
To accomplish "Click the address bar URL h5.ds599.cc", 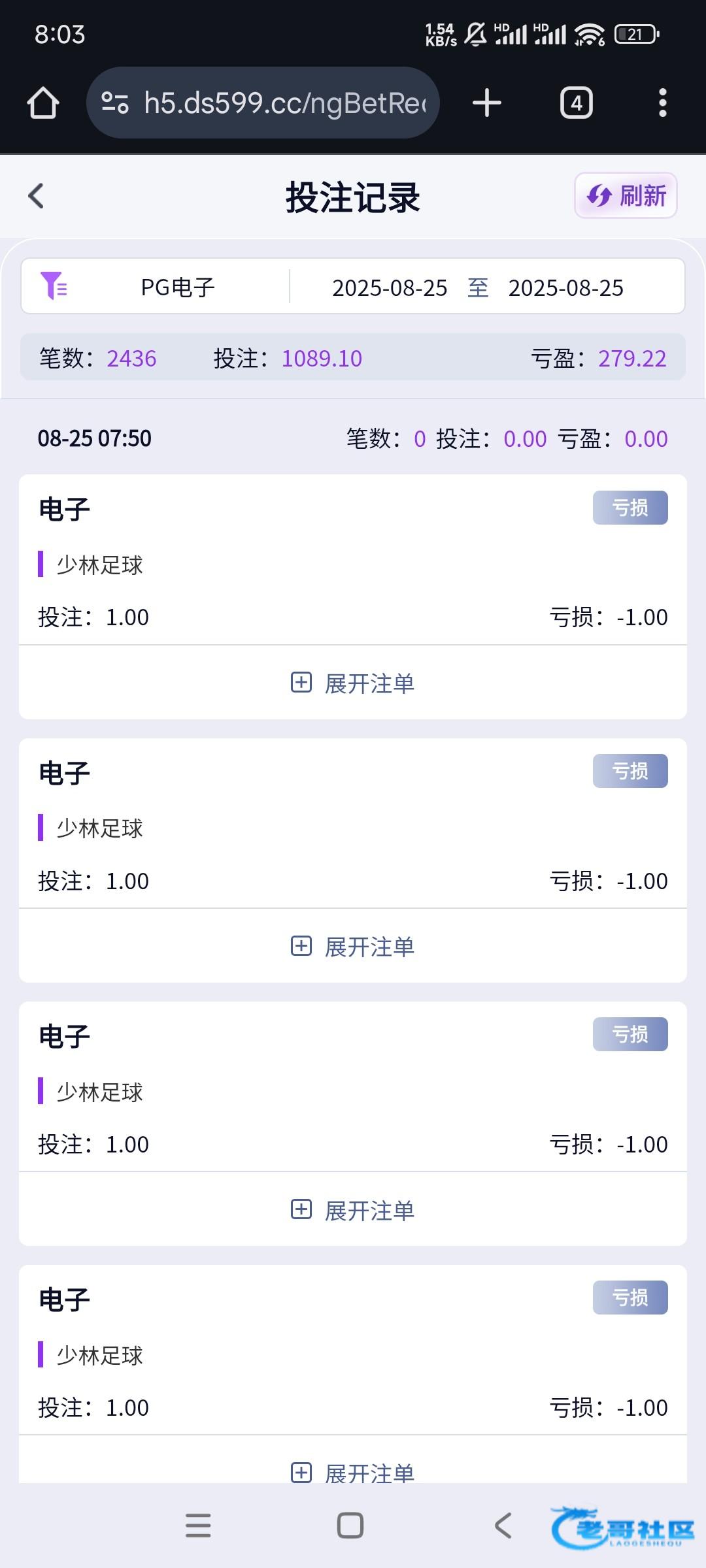I will coord(284,103).
